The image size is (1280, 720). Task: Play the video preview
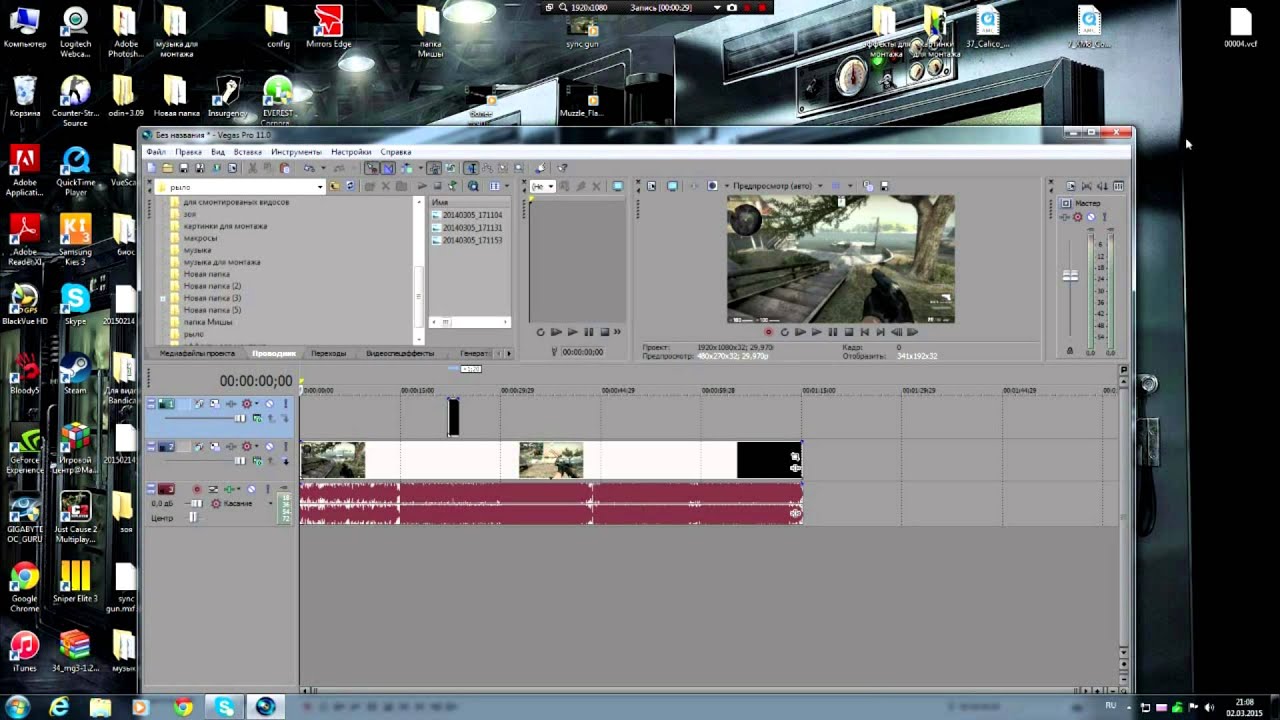[x=816, y=332]
